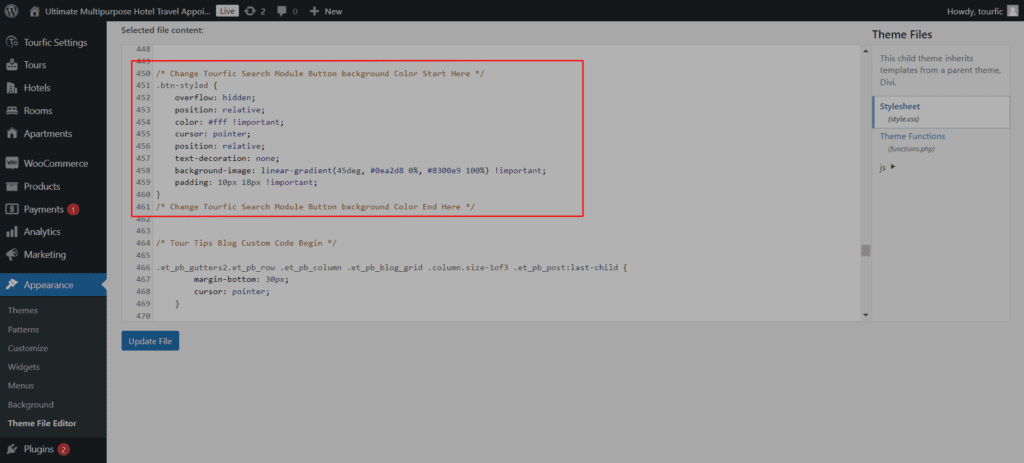1024x463 pixels.
Task: Click the WordPress logo icon
Action: [12, 11]
